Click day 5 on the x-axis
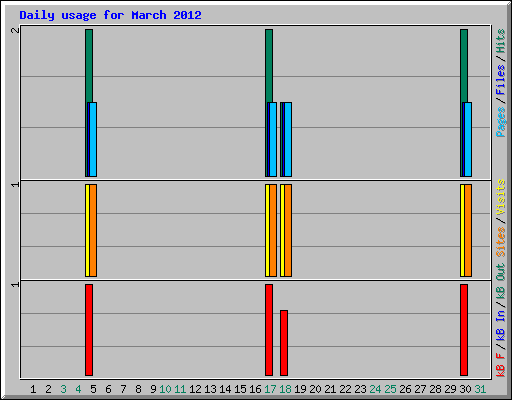The height and width of the screenshot is (400, 512). (x=93, y=389)
